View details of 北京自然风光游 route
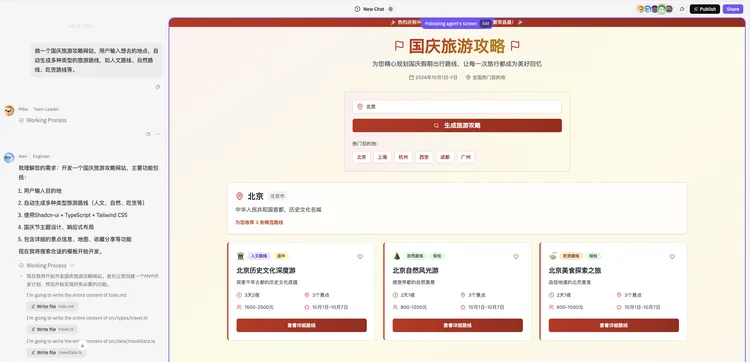Viewport: 750px width, 362px height. click(458, 325)
